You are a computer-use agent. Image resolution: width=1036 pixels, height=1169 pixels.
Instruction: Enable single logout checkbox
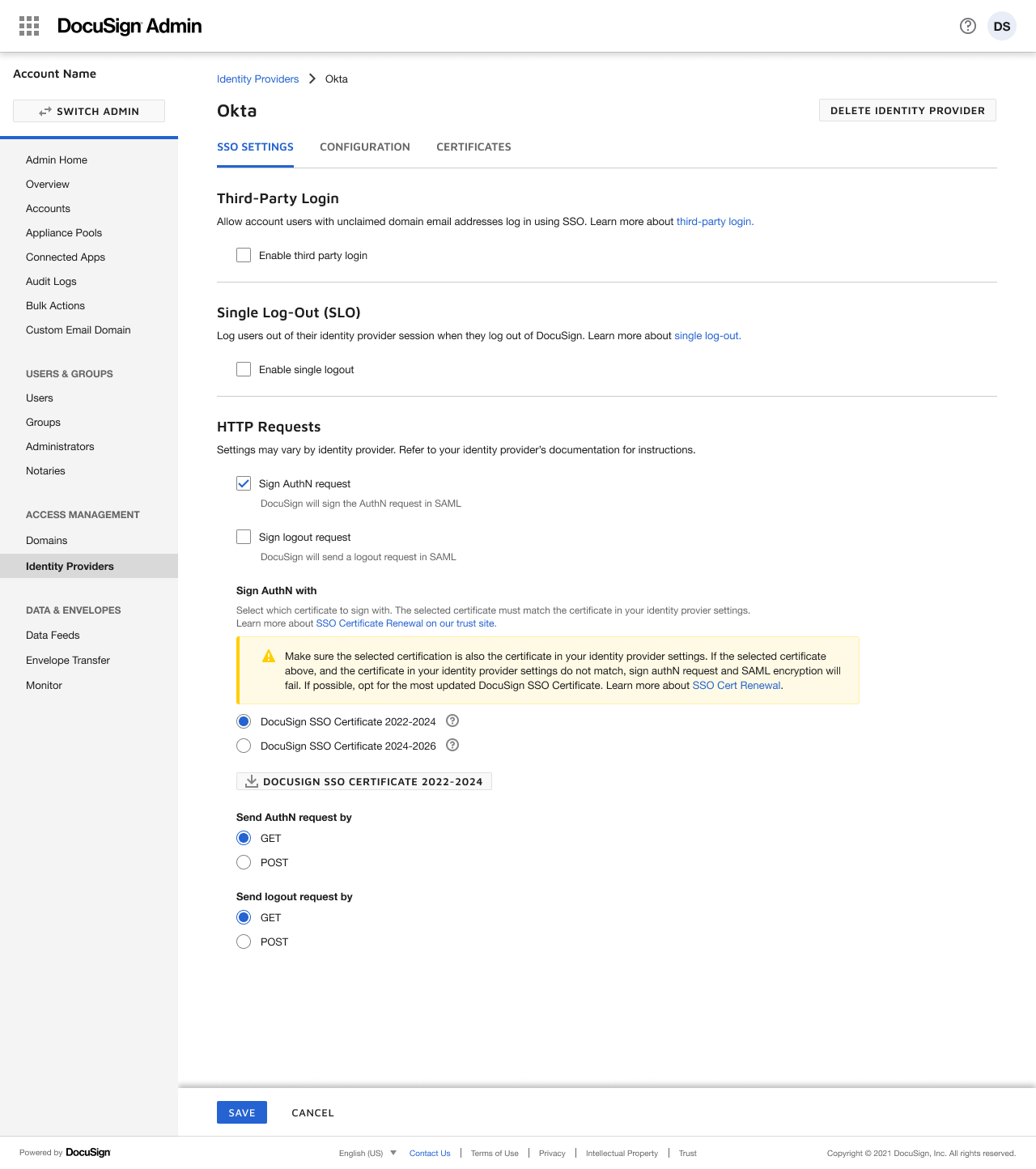coord(244,369)
